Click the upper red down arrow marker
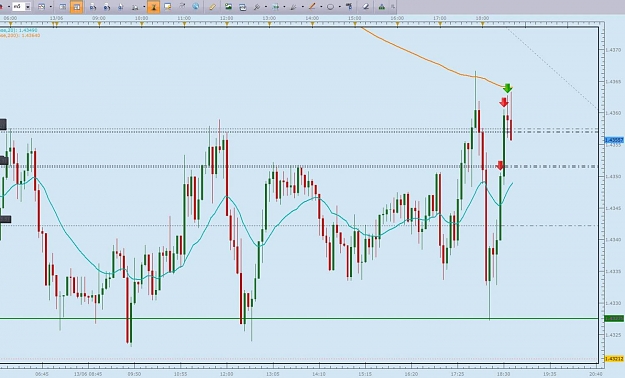This screenshot has height=378, width=625. point(504,102)
